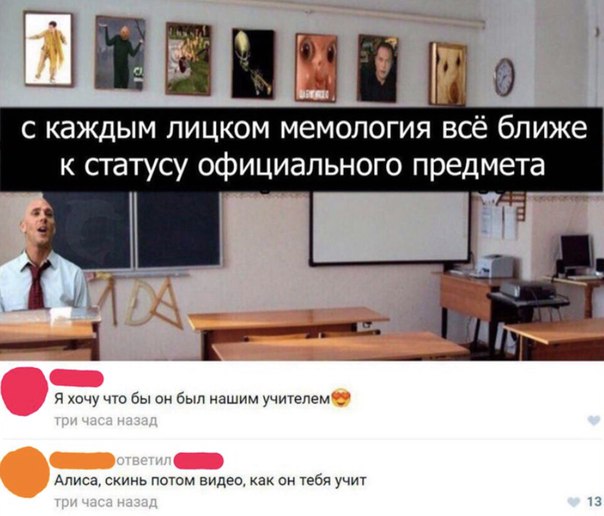Click the white projector screen on the wall
This screenshot has width=604, height=516.
point(390,228)
